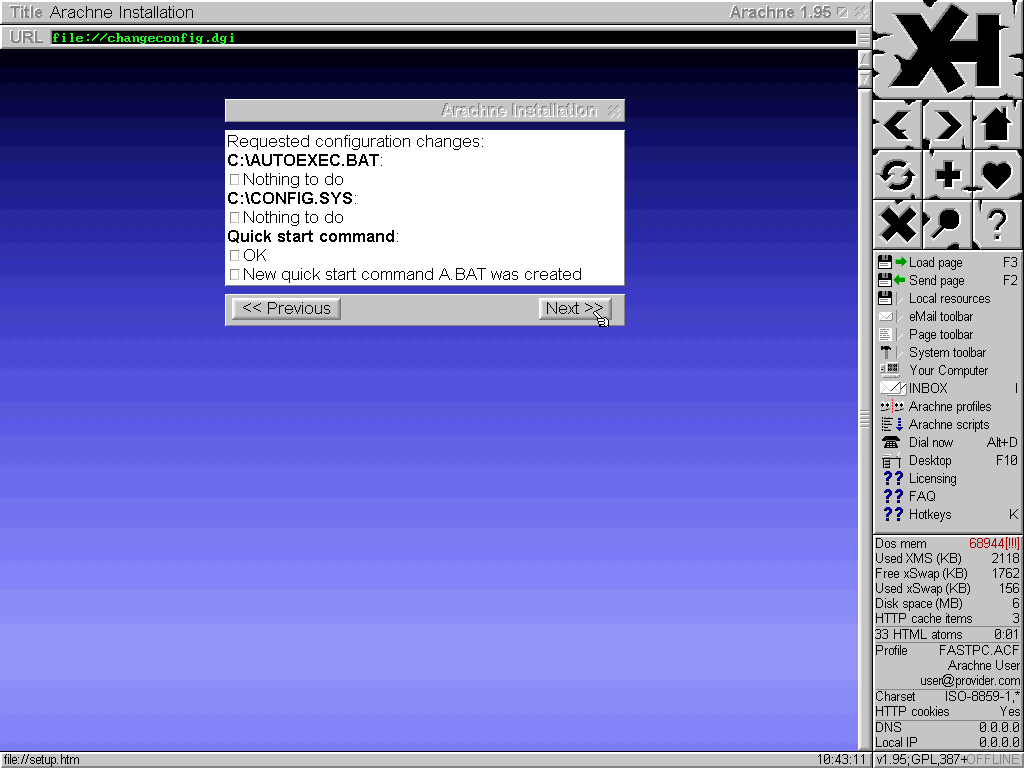Open search with the magnifier icon
This screenshot has height=768, width=1024.
click(947, 223)
